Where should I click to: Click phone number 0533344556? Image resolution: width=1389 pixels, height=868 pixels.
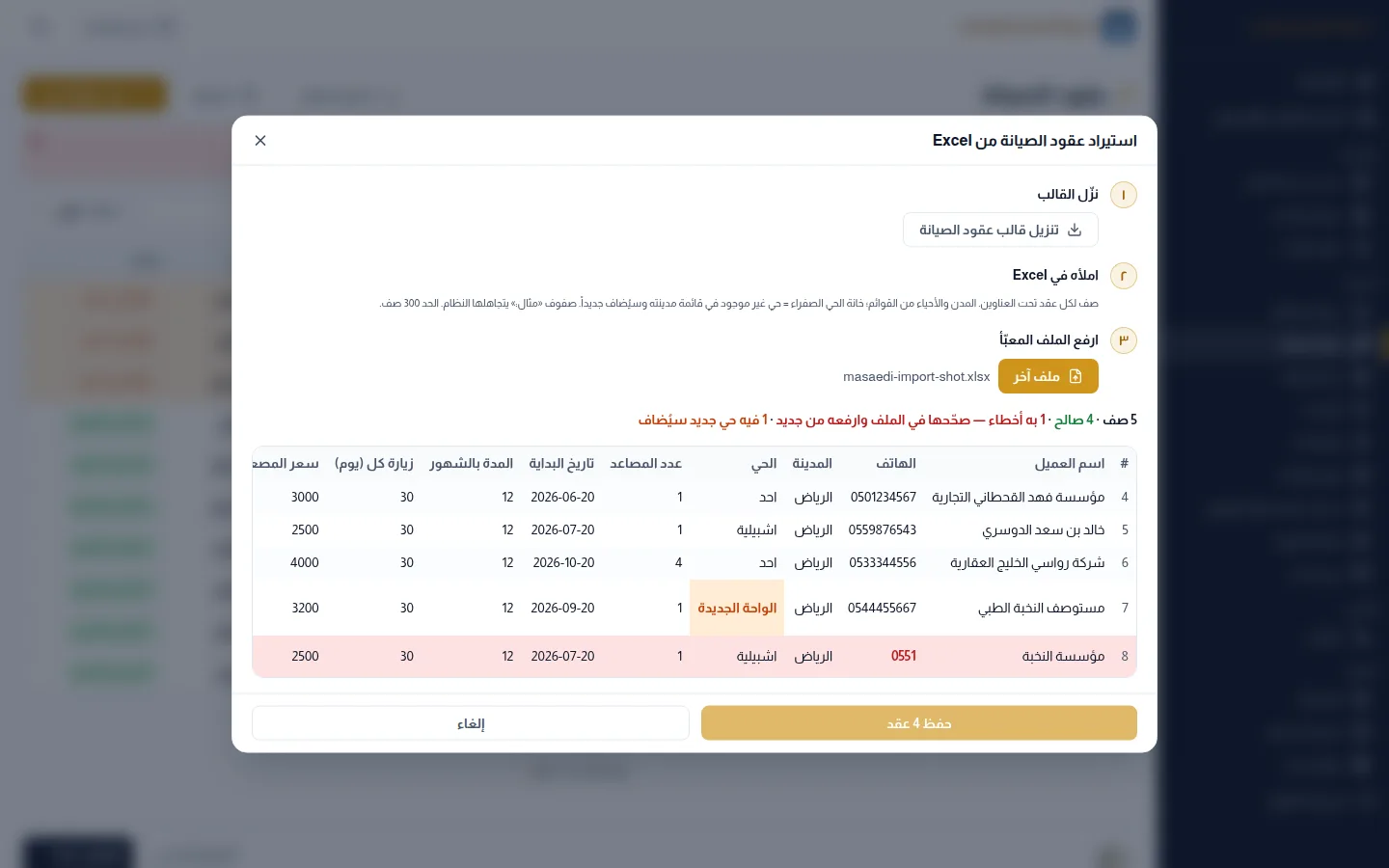[883, 563]
